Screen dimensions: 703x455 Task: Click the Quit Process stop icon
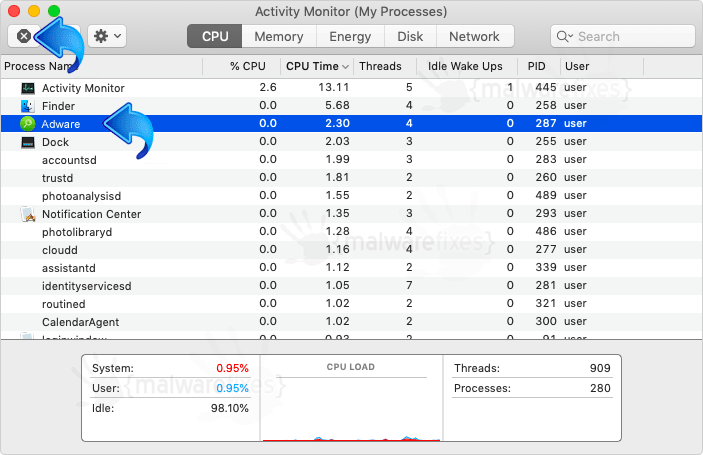pos(24,36)
